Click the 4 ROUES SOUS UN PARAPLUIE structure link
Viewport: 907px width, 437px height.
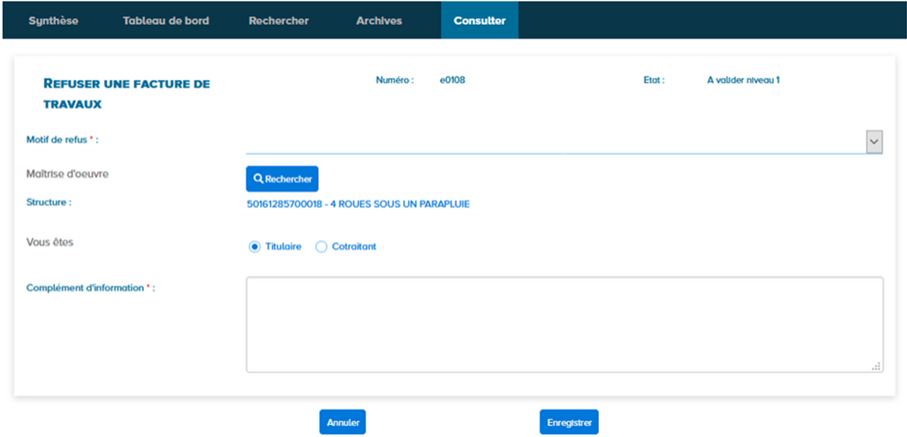[357, 204]
